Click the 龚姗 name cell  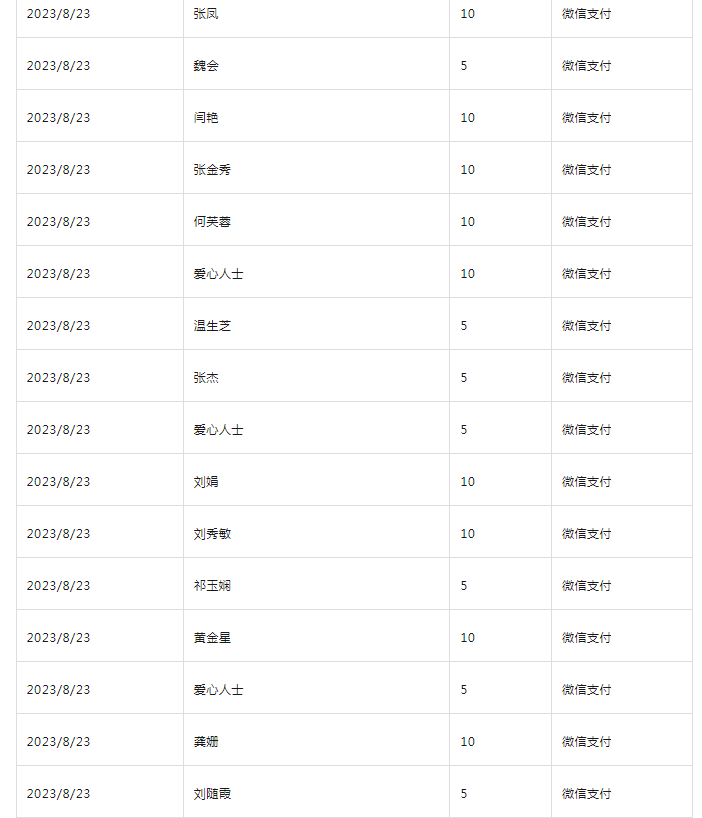coord(206,742)
